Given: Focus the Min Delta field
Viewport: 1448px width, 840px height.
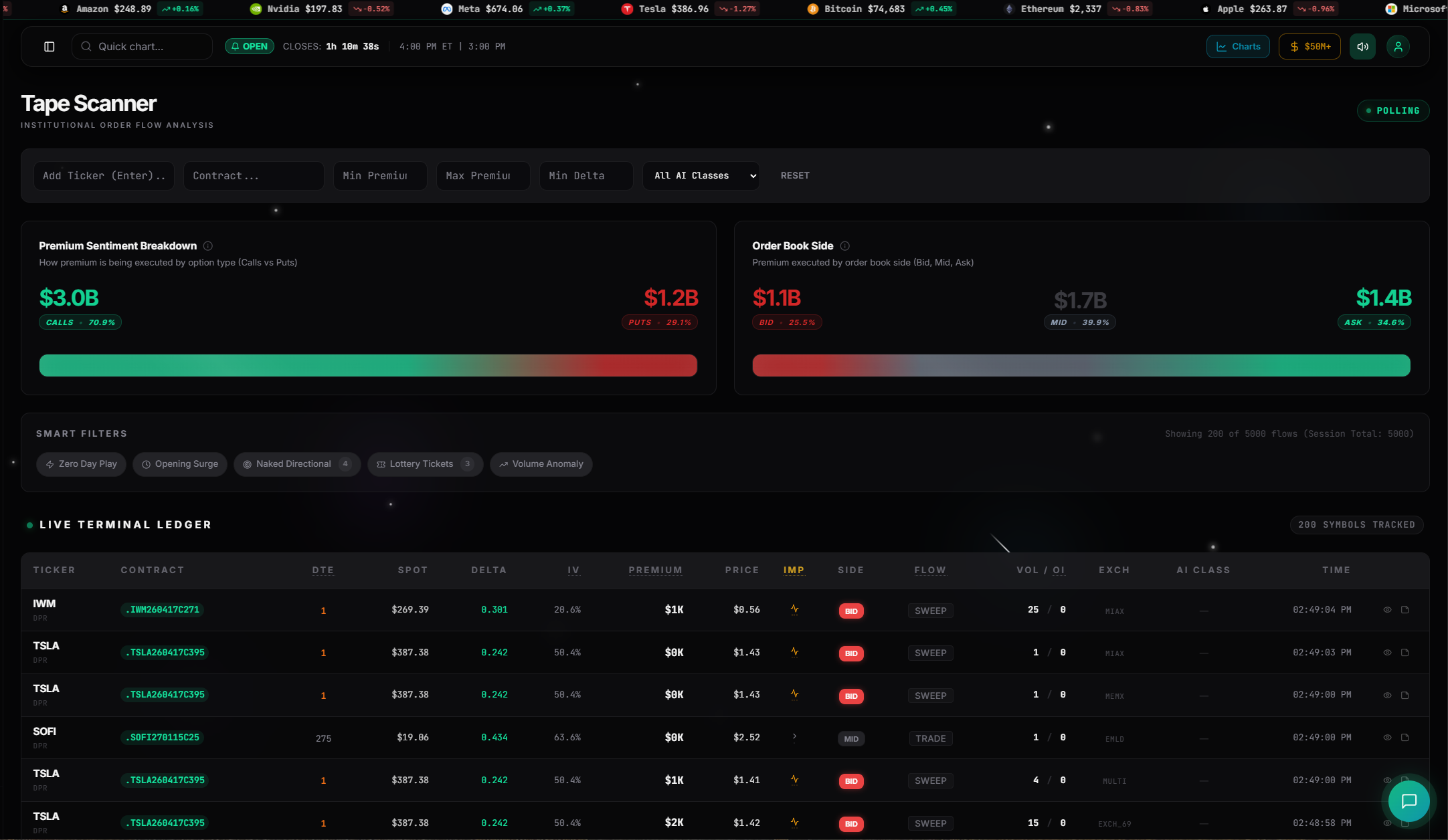Looking at the screenshot, I should coord(586,175).
